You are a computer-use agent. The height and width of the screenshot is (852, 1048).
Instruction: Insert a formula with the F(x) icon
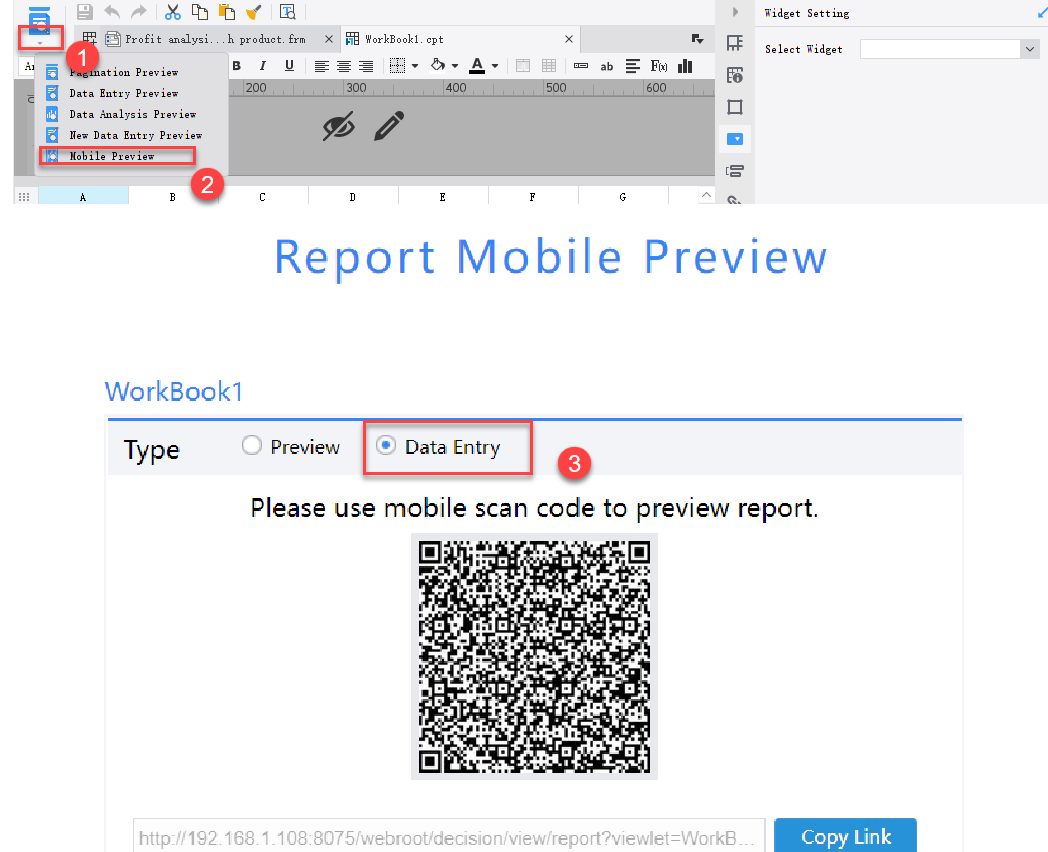[x=659, y=65]
